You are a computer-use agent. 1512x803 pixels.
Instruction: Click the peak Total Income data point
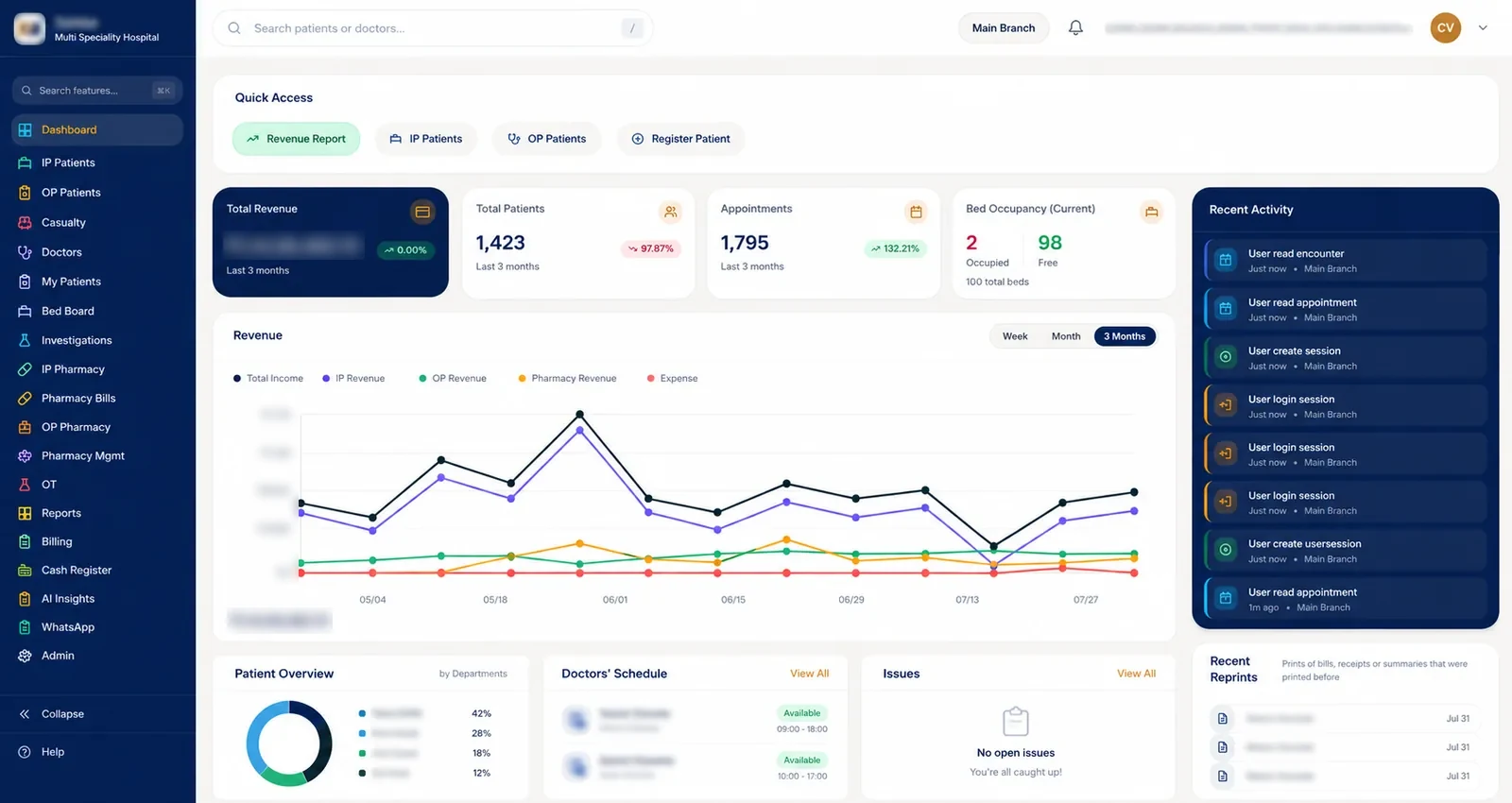tap(579, 414)
